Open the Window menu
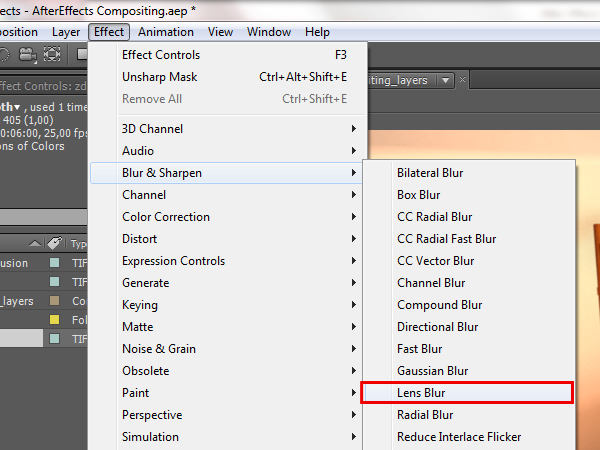 [269, 32]
